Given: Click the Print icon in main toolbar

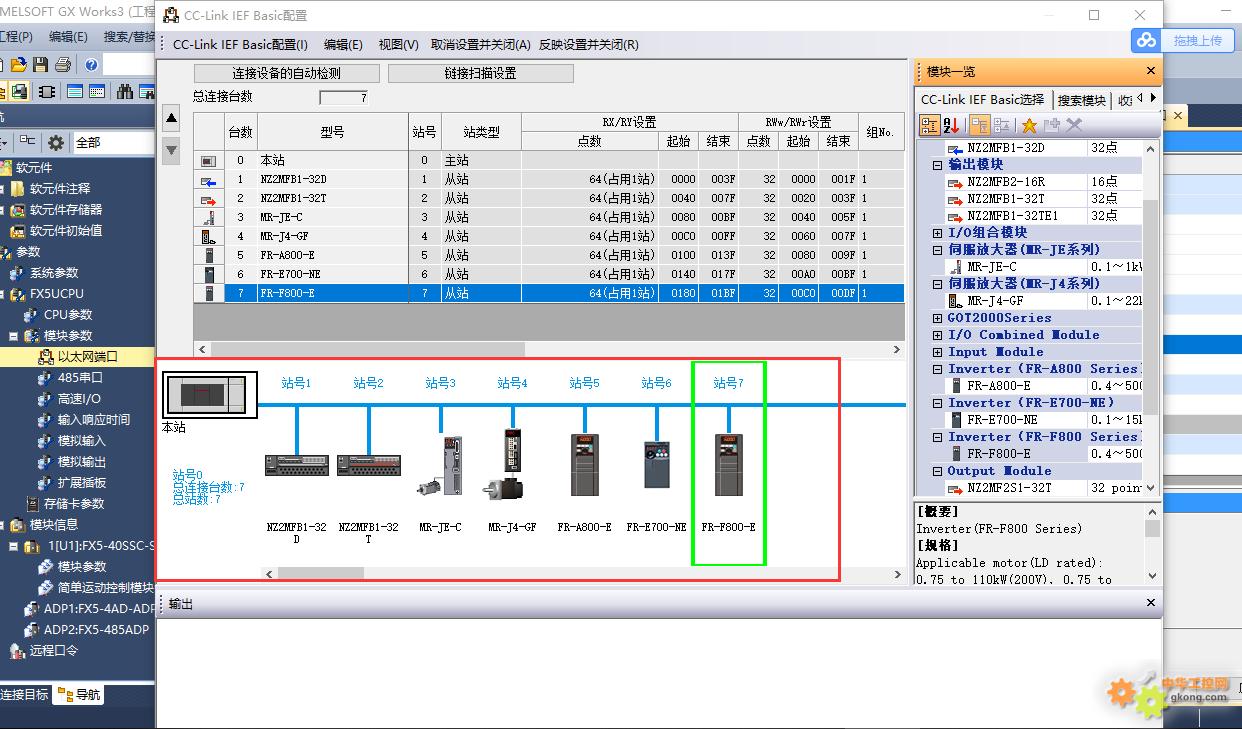Looking at the screenshot, I should (x=62, y=64).
